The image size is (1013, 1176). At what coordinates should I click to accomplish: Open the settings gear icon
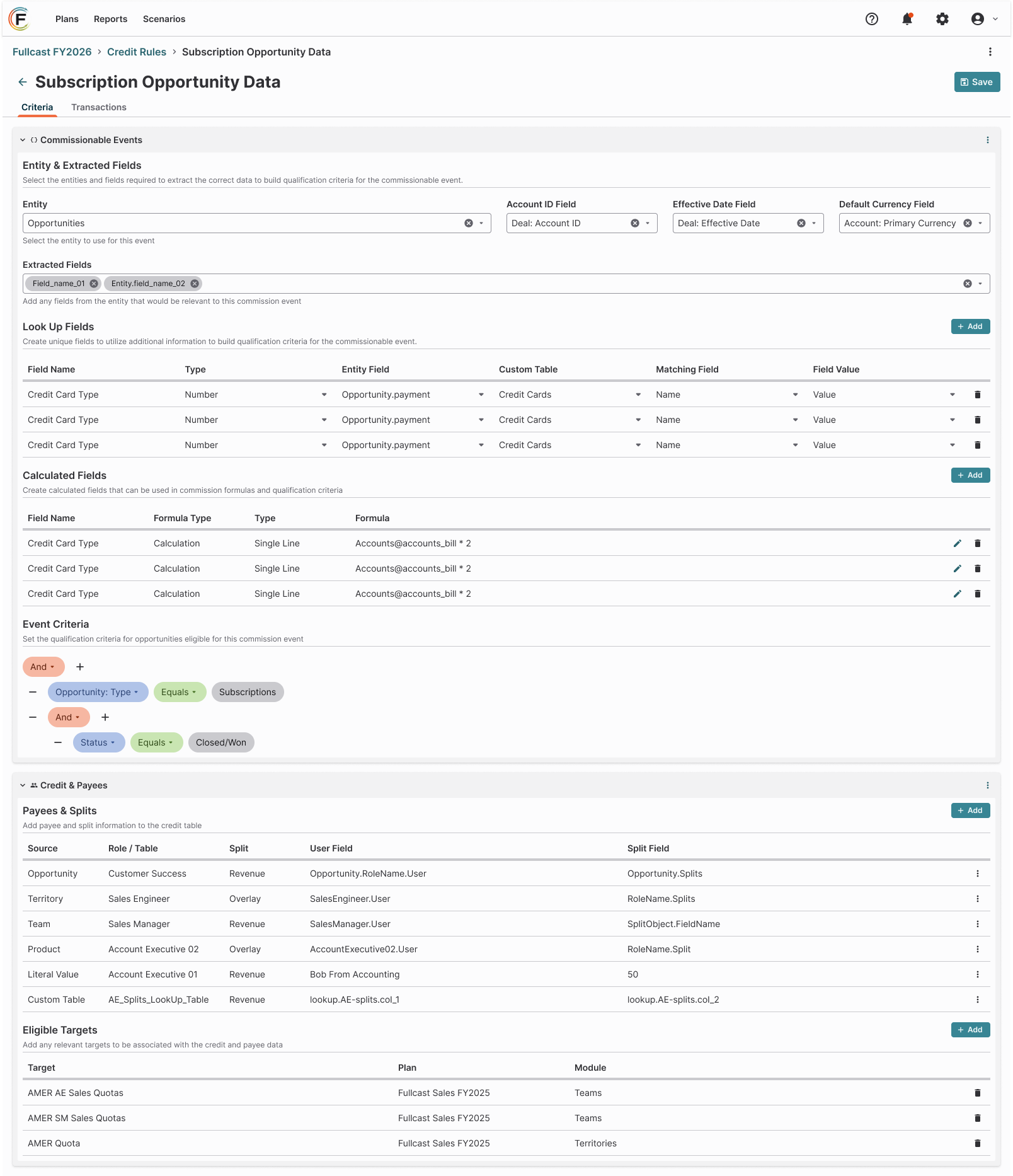tap(942, 19)
